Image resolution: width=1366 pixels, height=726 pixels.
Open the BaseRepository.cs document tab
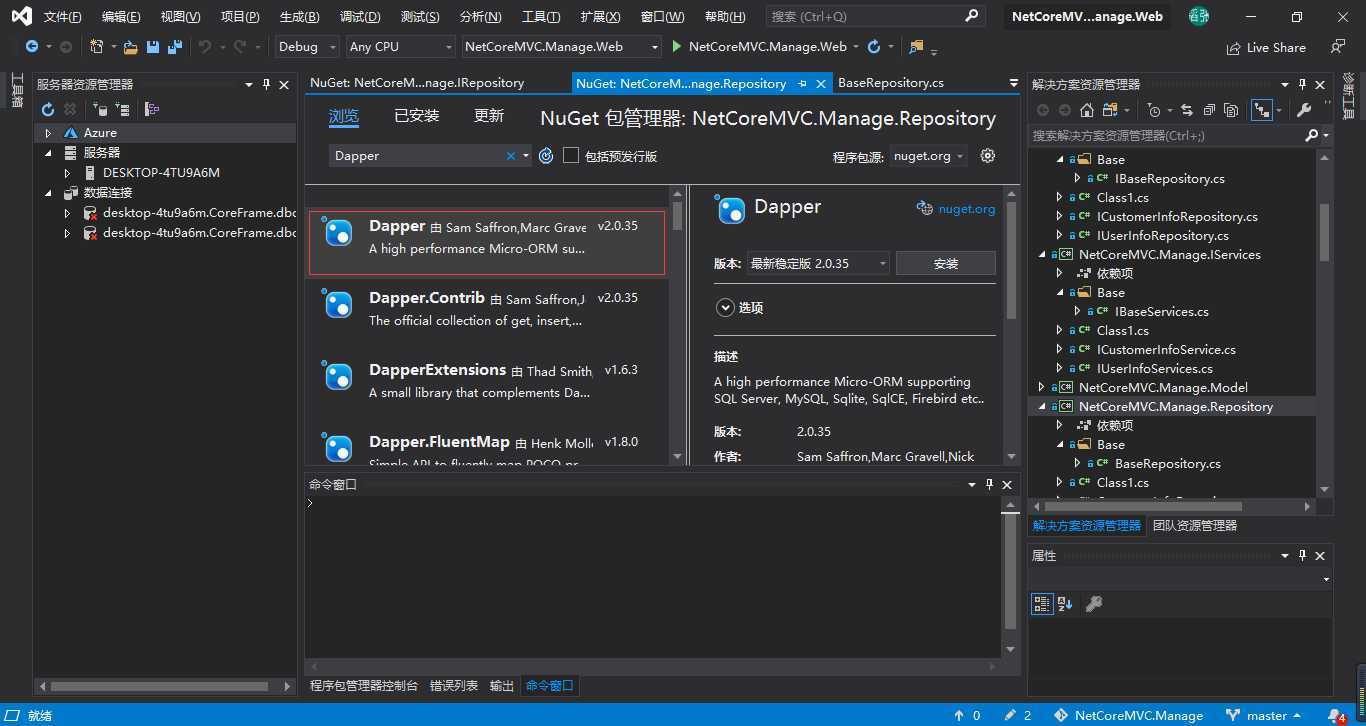(891, 84)
